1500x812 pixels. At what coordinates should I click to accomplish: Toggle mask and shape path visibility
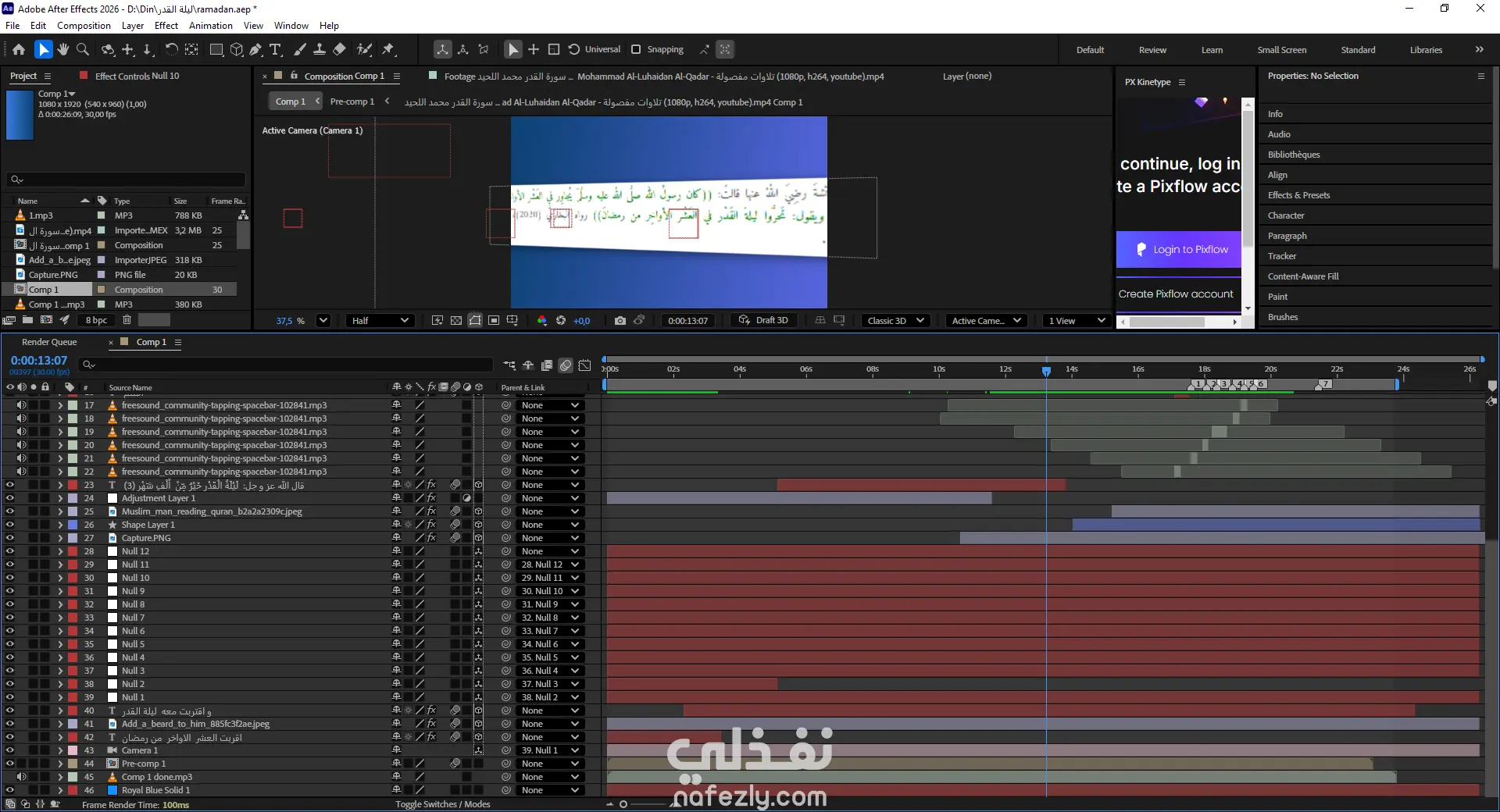click(x=475, y=320)
